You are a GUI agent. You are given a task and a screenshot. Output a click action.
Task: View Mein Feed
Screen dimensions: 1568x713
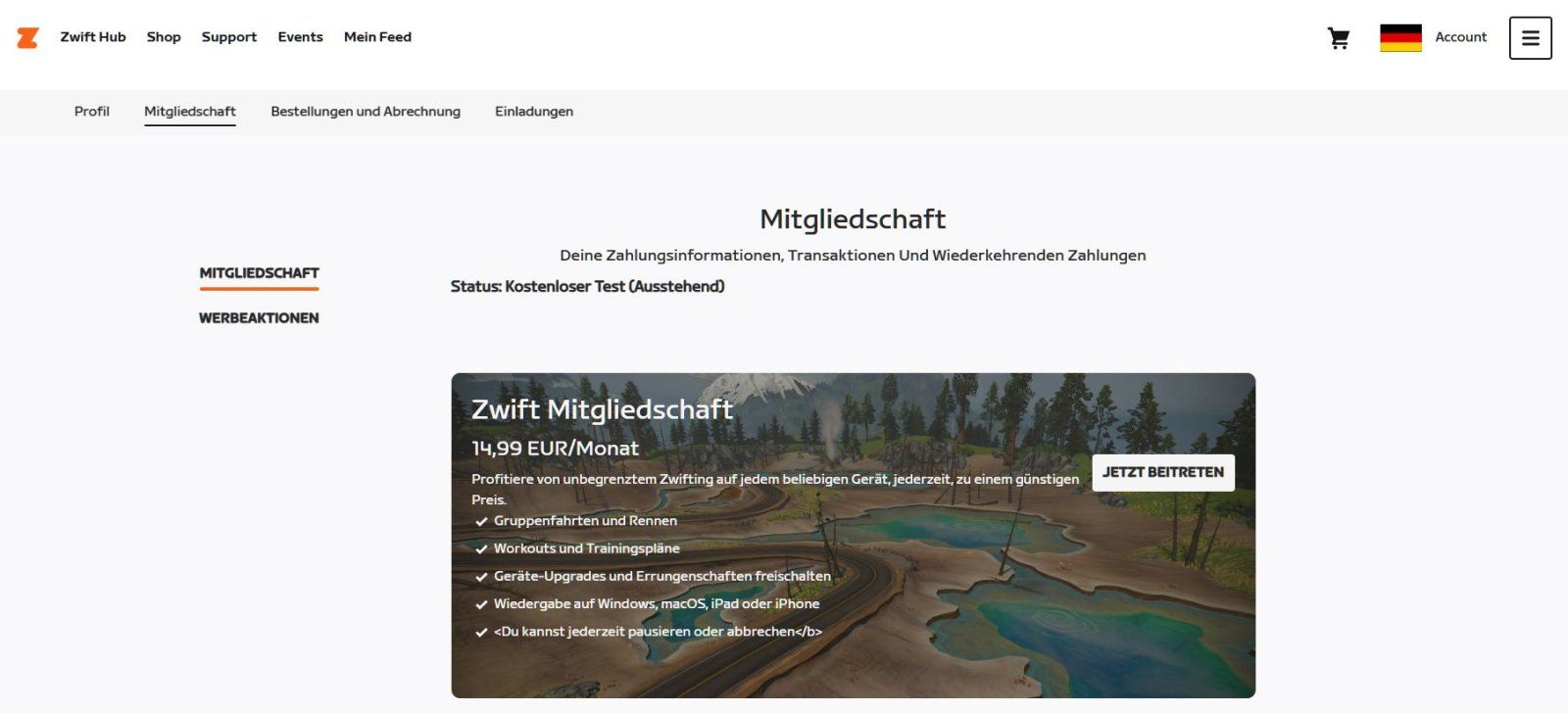(x=377, y=37)
